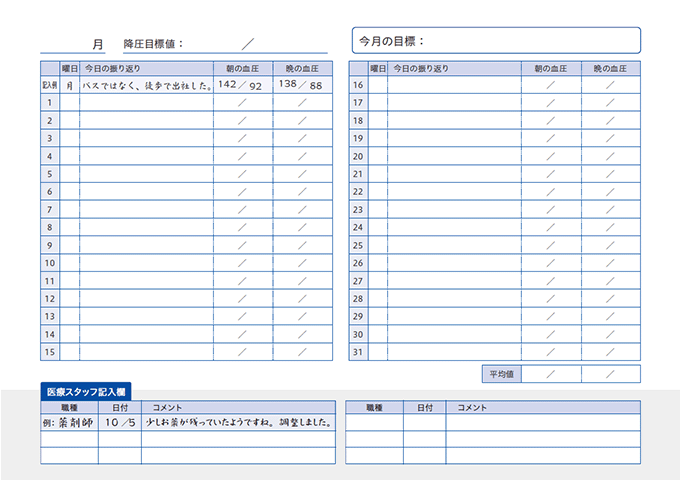Click day 10 晩の血圧 cell

pos(302,263)
